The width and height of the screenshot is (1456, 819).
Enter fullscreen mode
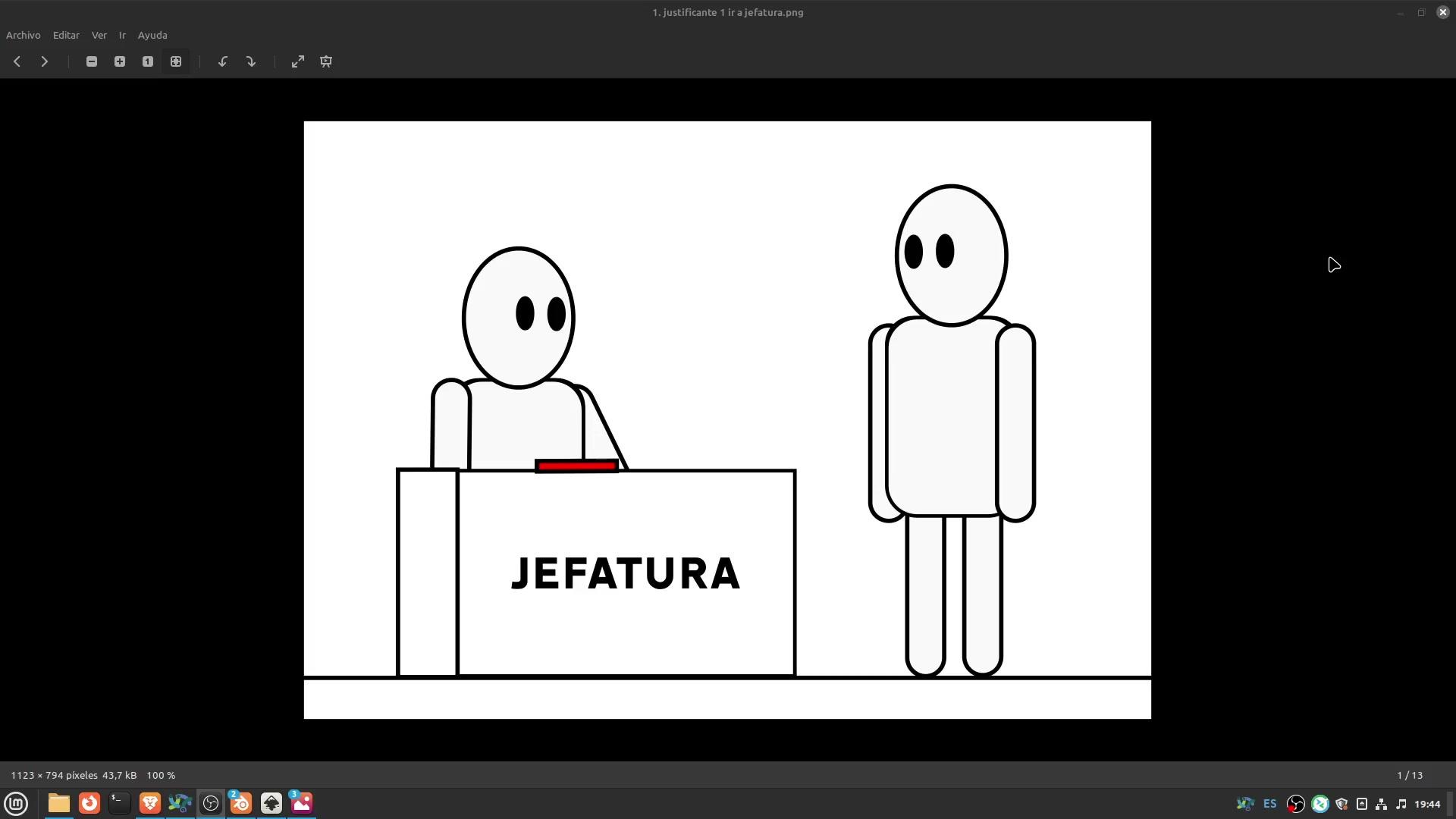click(298, 61)
